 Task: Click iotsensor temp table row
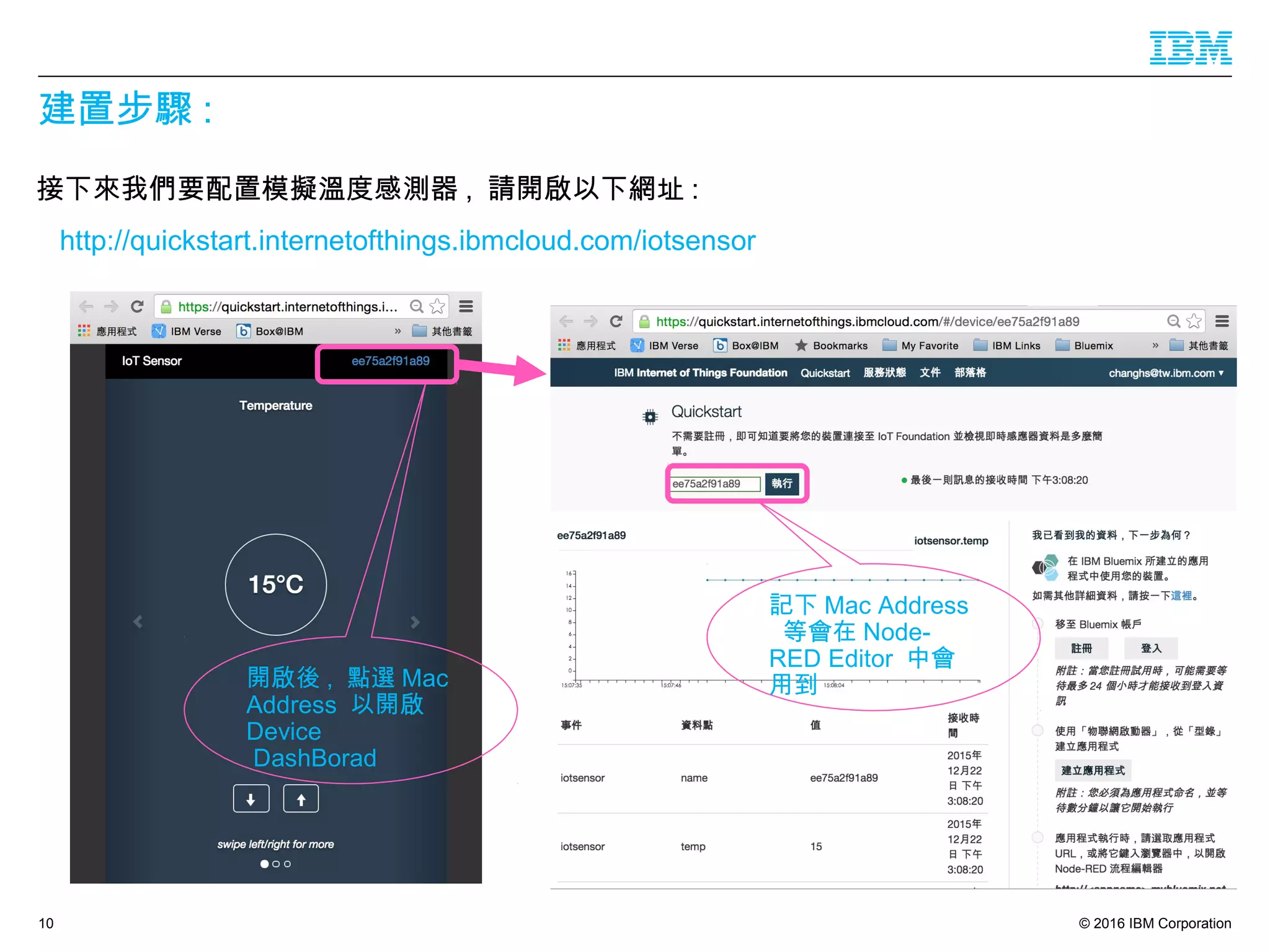[773, 847]
